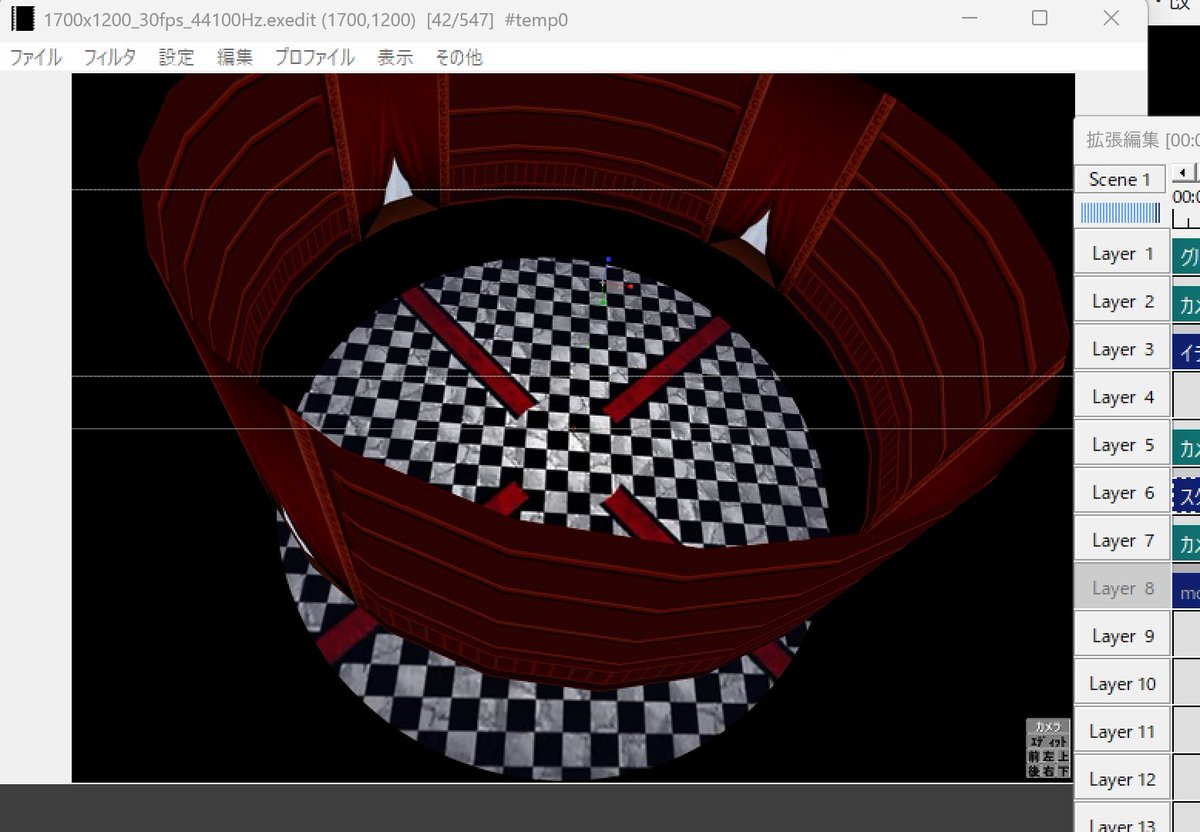The width and height of the screenshot is (1200, 832).
Task: Click the Layer 10 button
Action: [x=1122, y=684]
